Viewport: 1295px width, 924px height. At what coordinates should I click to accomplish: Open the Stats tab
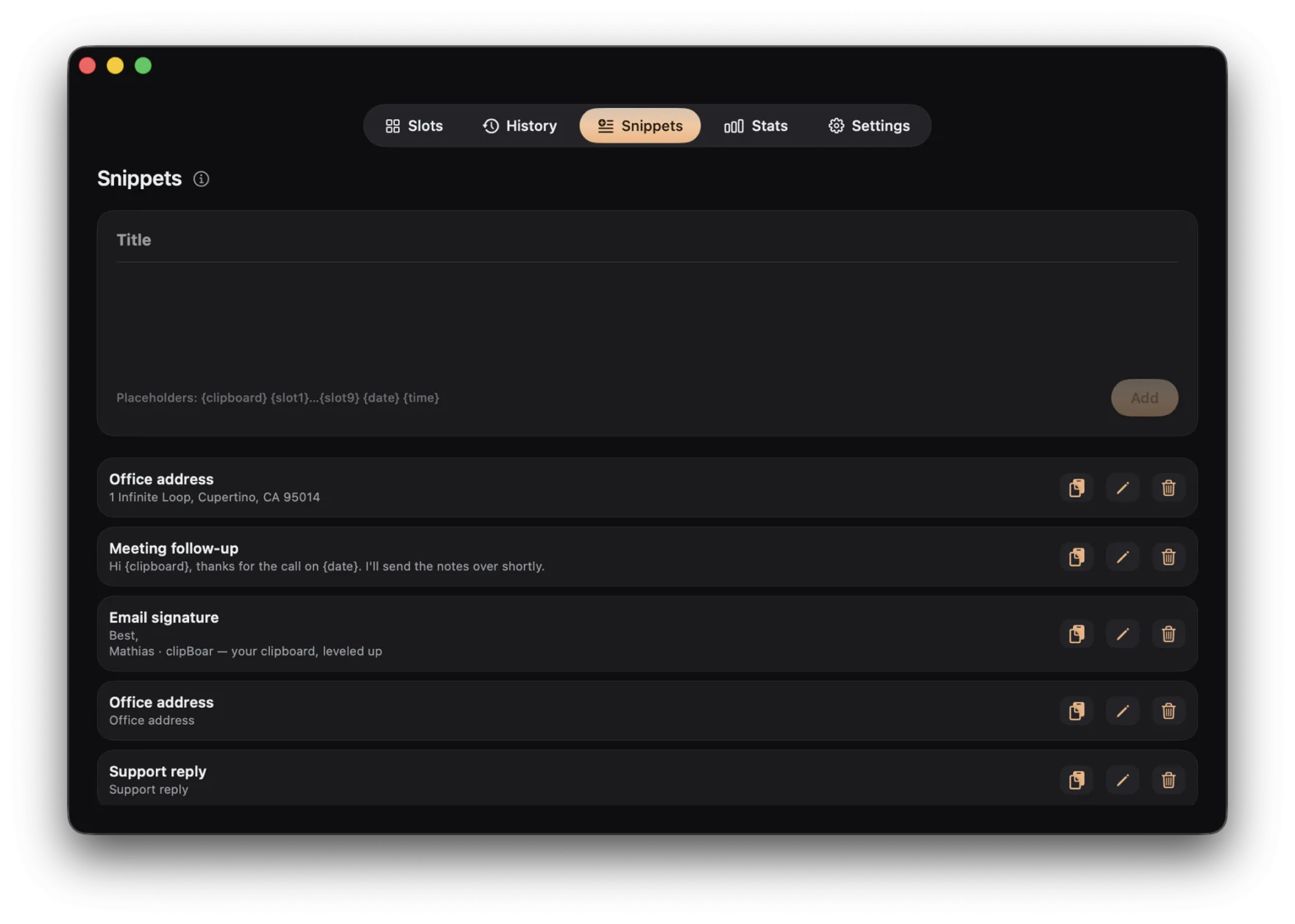[756, 126]
